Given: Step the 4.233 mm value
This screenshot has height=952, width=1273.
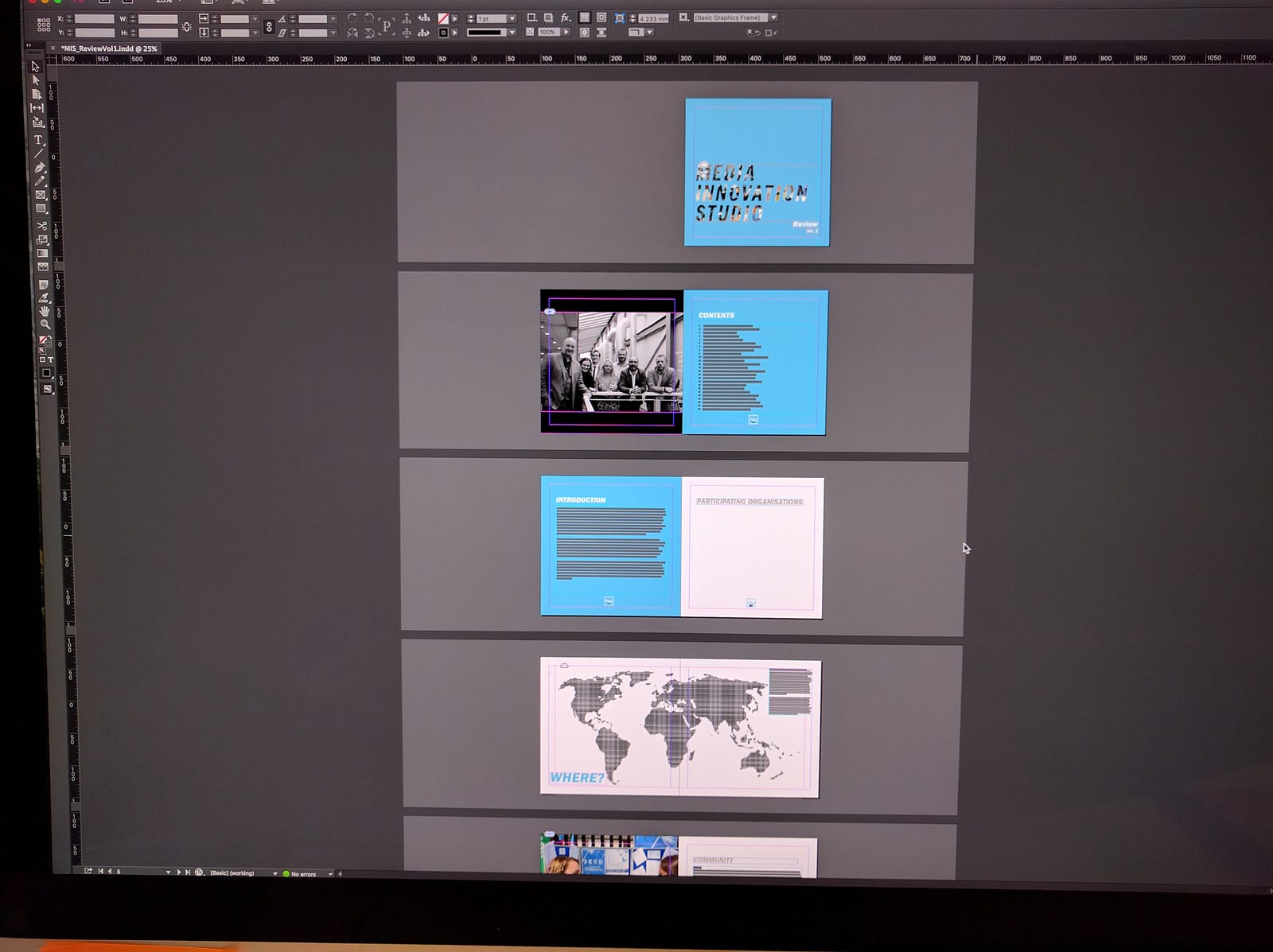Looking at the screenshot, I should 633,18.
